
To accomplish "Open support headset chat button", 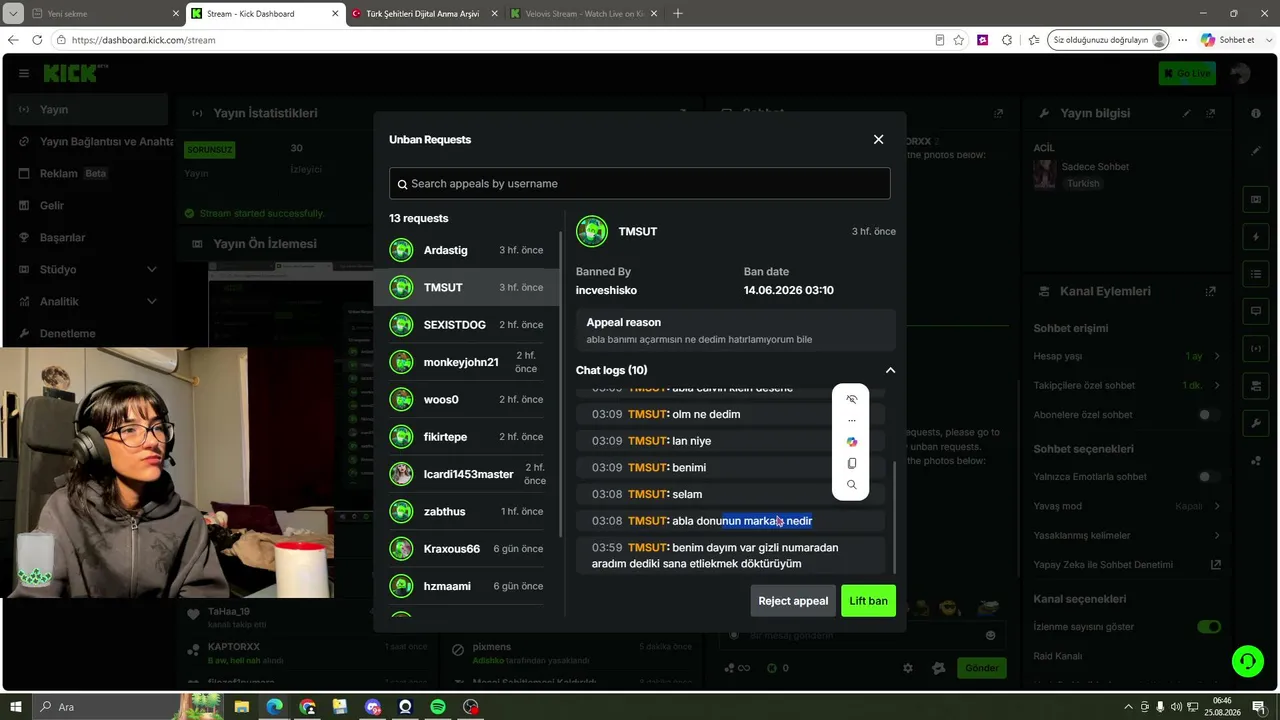I will pos(1247,661).
